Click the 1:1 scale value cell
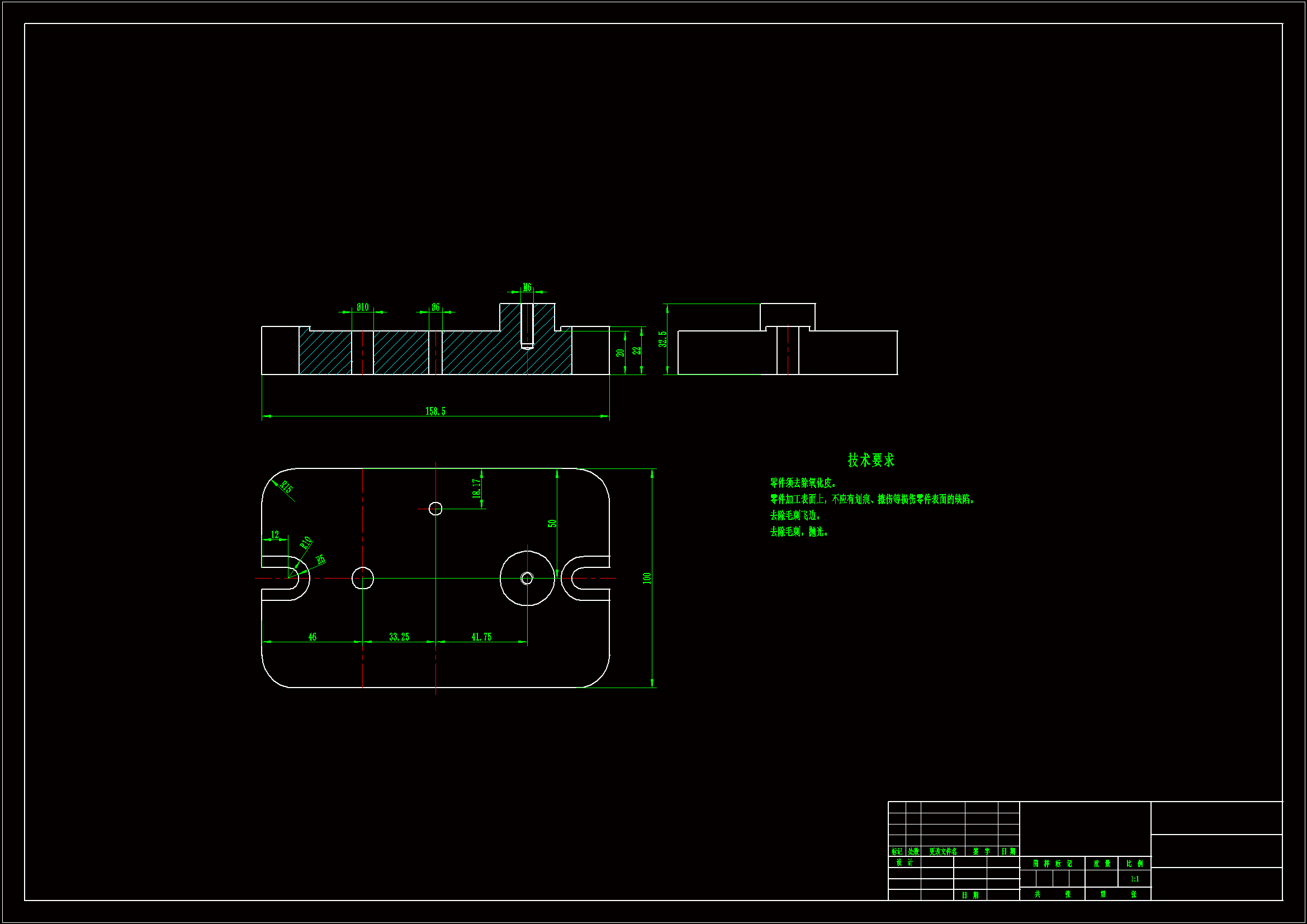 (1134, 879)
